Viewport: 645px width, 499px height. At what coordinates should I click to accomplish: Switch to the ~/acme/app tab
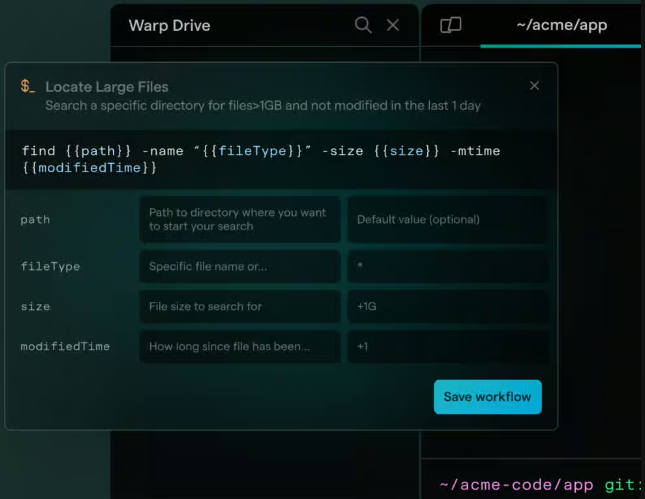coord(561,25)
